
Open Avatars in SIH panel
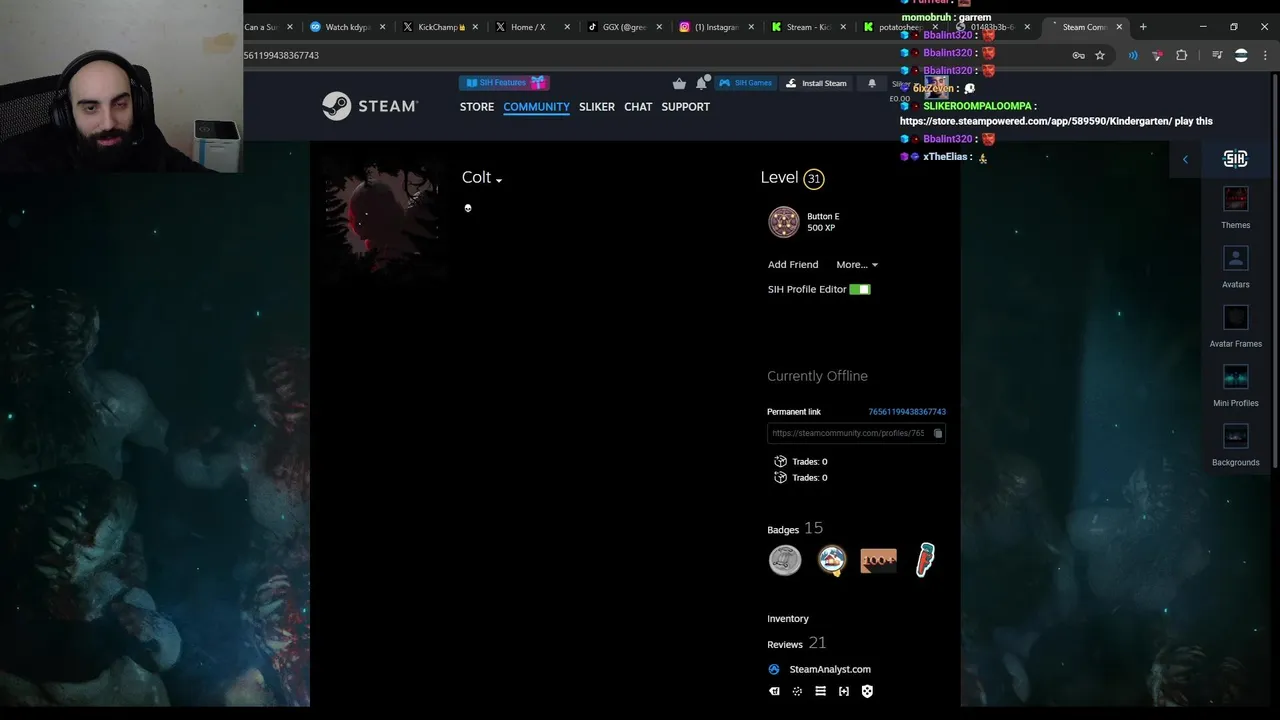1236,267
